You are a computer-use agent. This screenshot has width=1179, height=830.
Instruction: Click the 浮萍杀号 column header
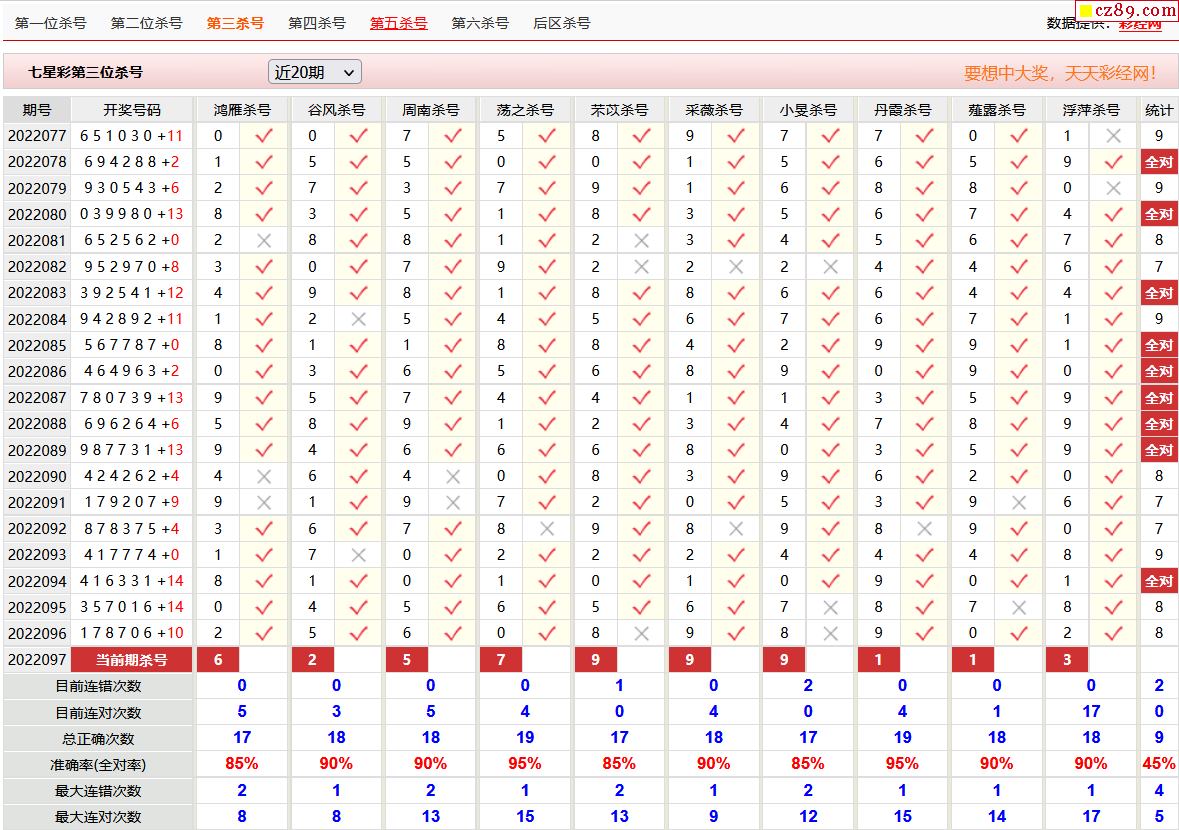(1091, 110)
